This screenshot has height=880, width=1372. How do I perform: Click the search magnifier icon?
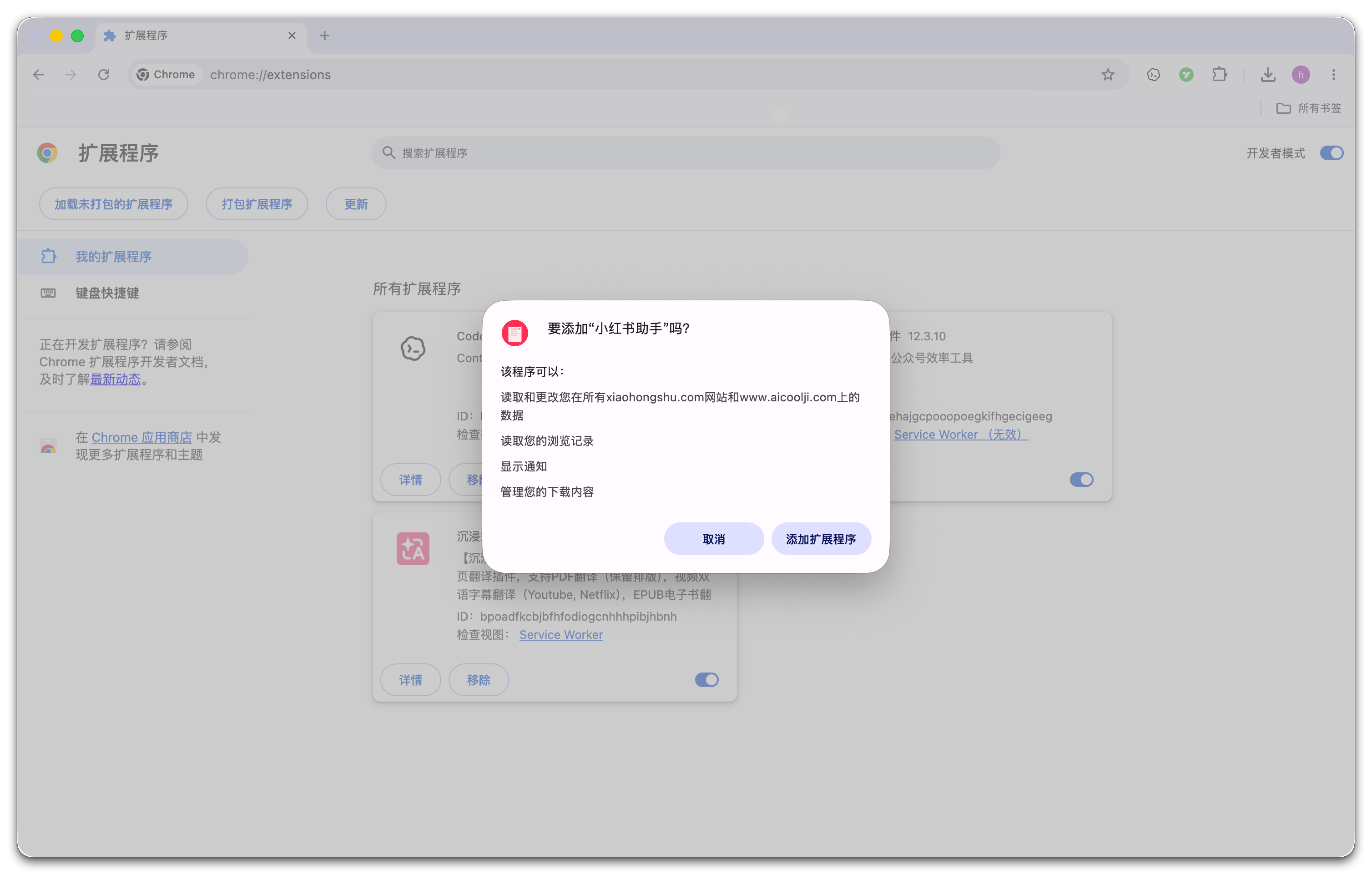388,152
